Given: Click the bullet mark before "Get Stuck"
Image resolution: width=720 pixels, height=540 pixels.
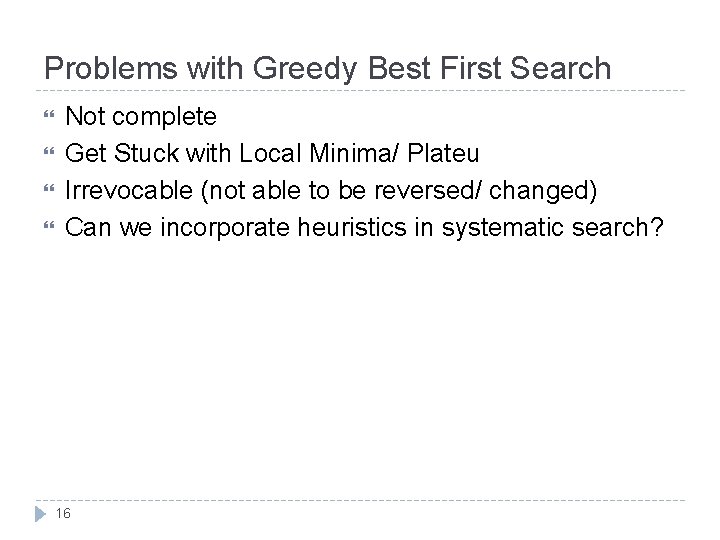Looking at the screenshot, I should 49,151.
